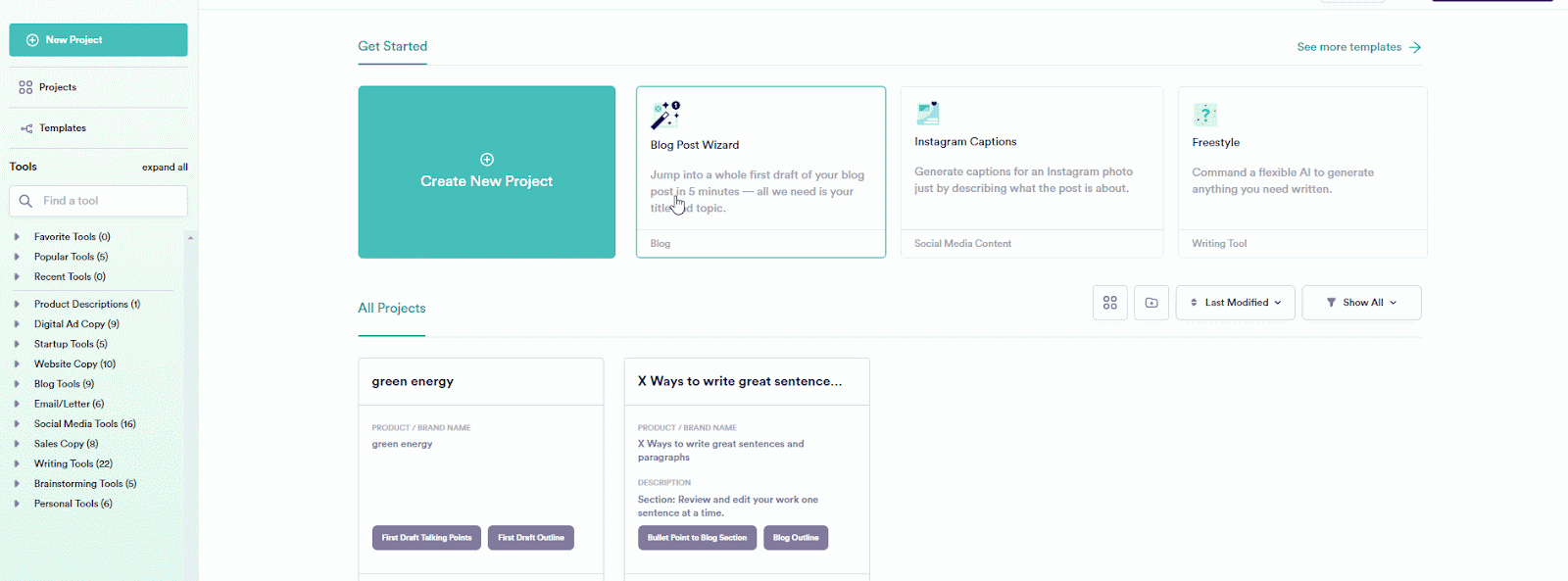Click the Freestyle question mark icon
Image resolution: width=1568 pixels, height=581 pixels.
point(1204,115)
